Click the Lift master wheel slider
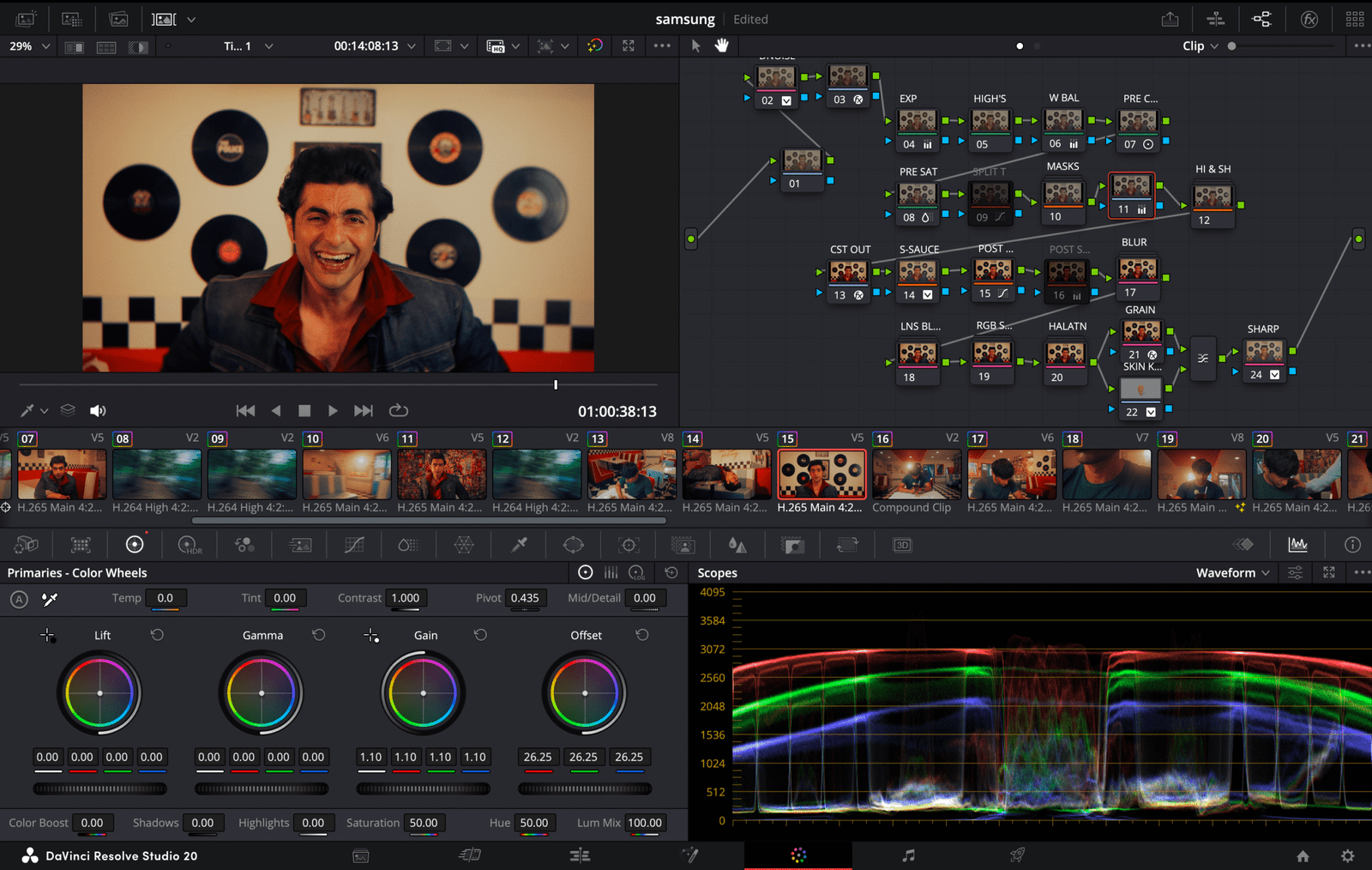This screenshot has height=870, width=1372. click(x=100, y=788)
